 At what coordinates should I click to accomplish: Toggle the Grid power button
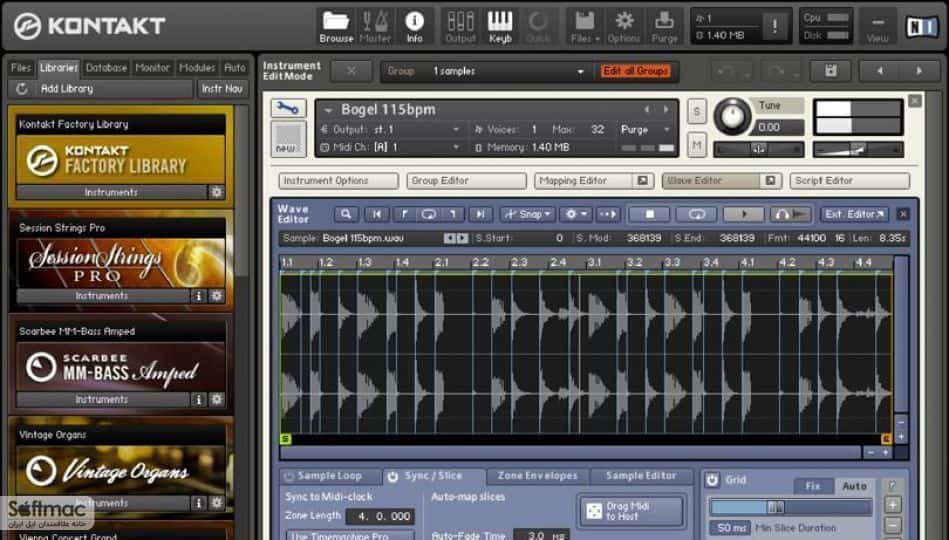coord(712,480)
